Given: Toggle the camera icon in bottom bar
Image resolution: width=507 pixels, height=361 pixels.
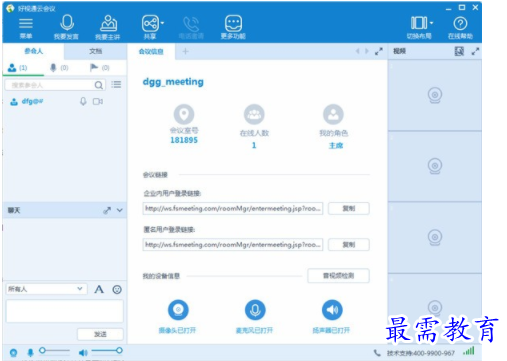Looking at the screenshot, I should tap(13, 352).
